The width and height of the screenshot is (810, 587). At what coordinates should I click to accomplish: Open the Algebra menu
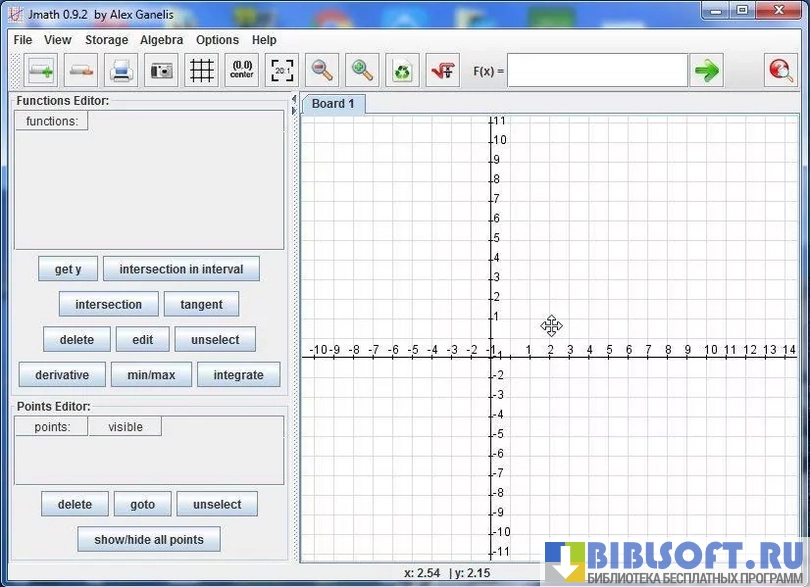point(161,40)
